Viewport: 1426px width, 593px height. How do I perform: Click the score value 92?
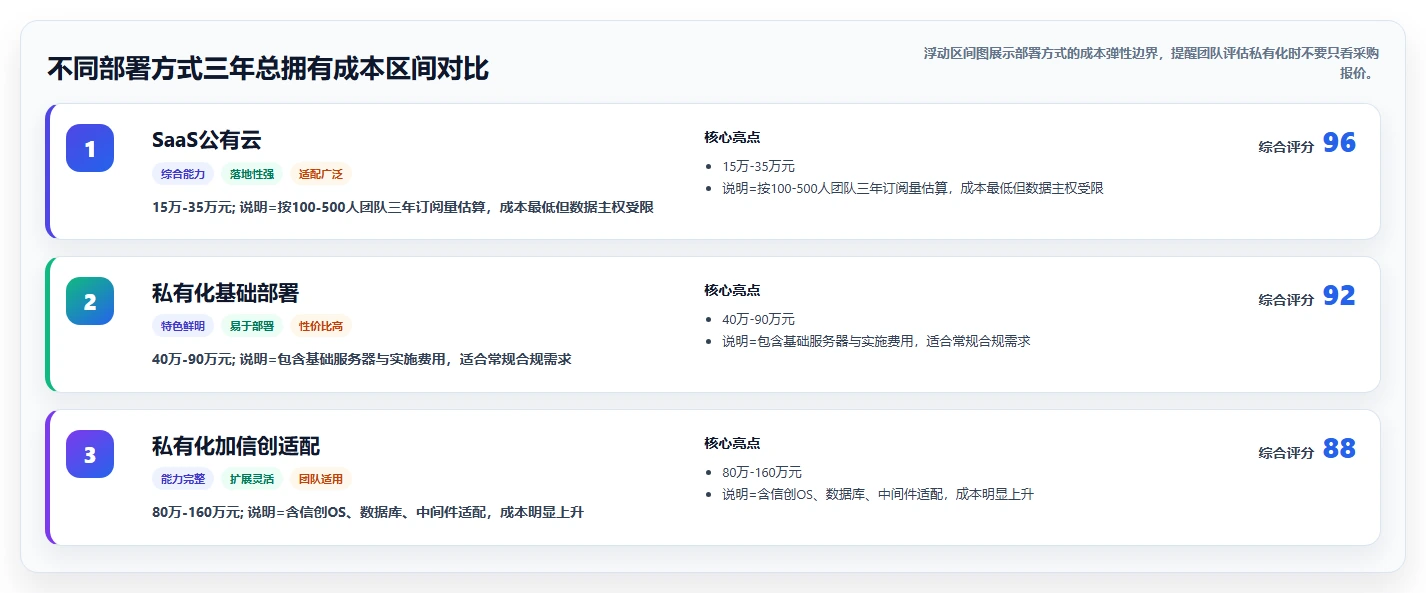point(1339,296)
